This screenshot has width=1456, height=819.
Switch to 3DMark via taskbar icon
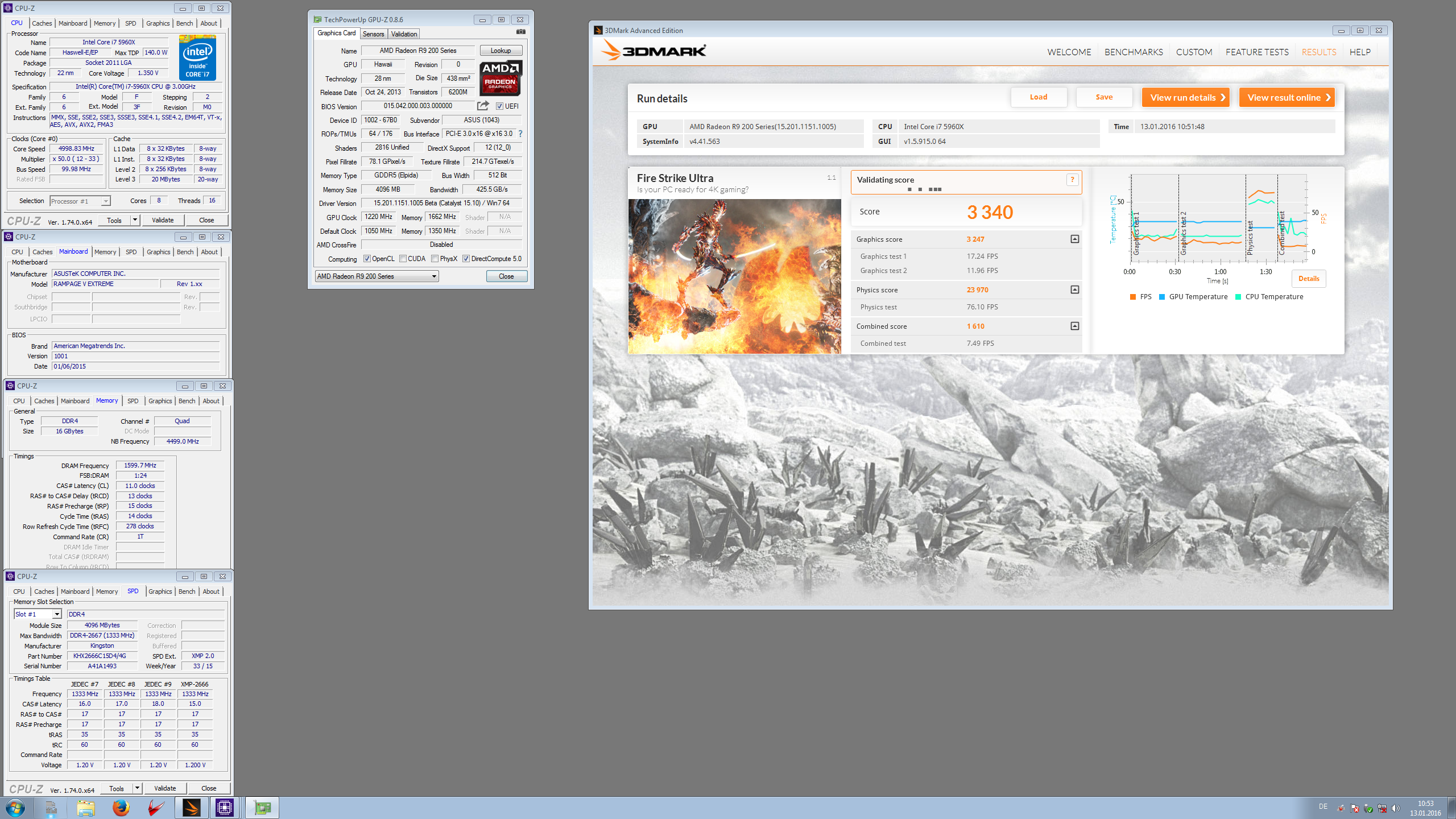click(x=191, y=808)
